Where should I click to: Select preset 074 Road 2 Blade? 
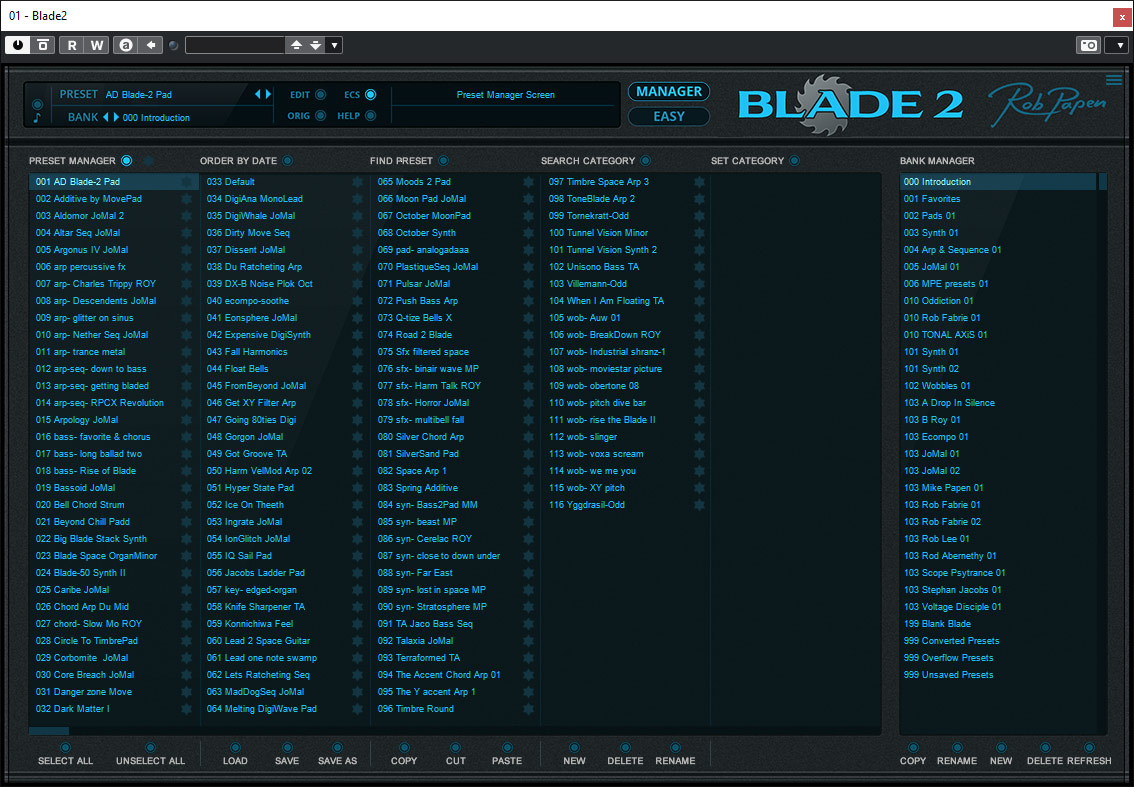click(x=414, y=335)
